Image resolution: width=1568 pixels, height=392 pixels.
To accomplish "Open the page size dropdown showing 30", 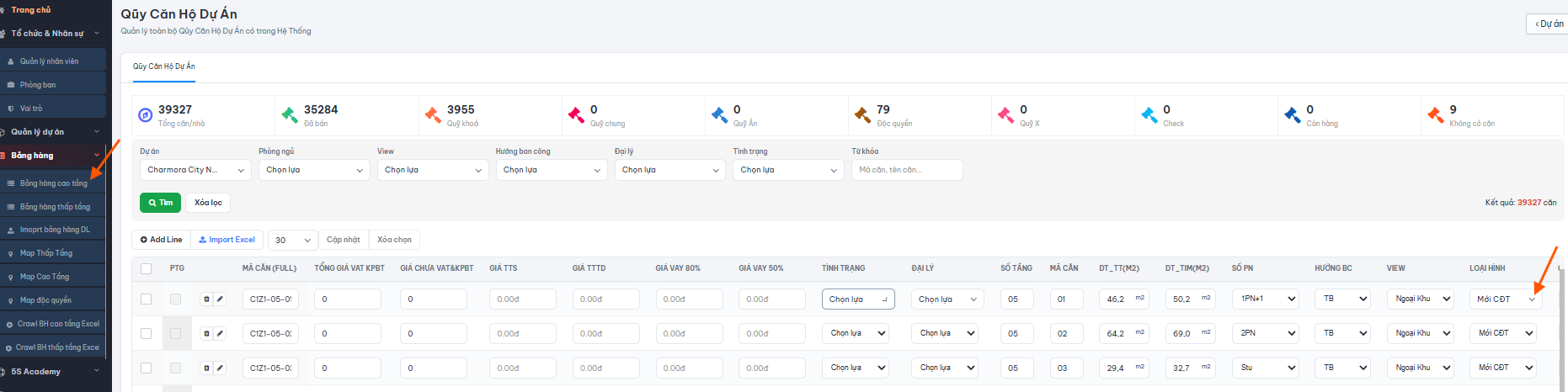I will [x=293, y=240].
